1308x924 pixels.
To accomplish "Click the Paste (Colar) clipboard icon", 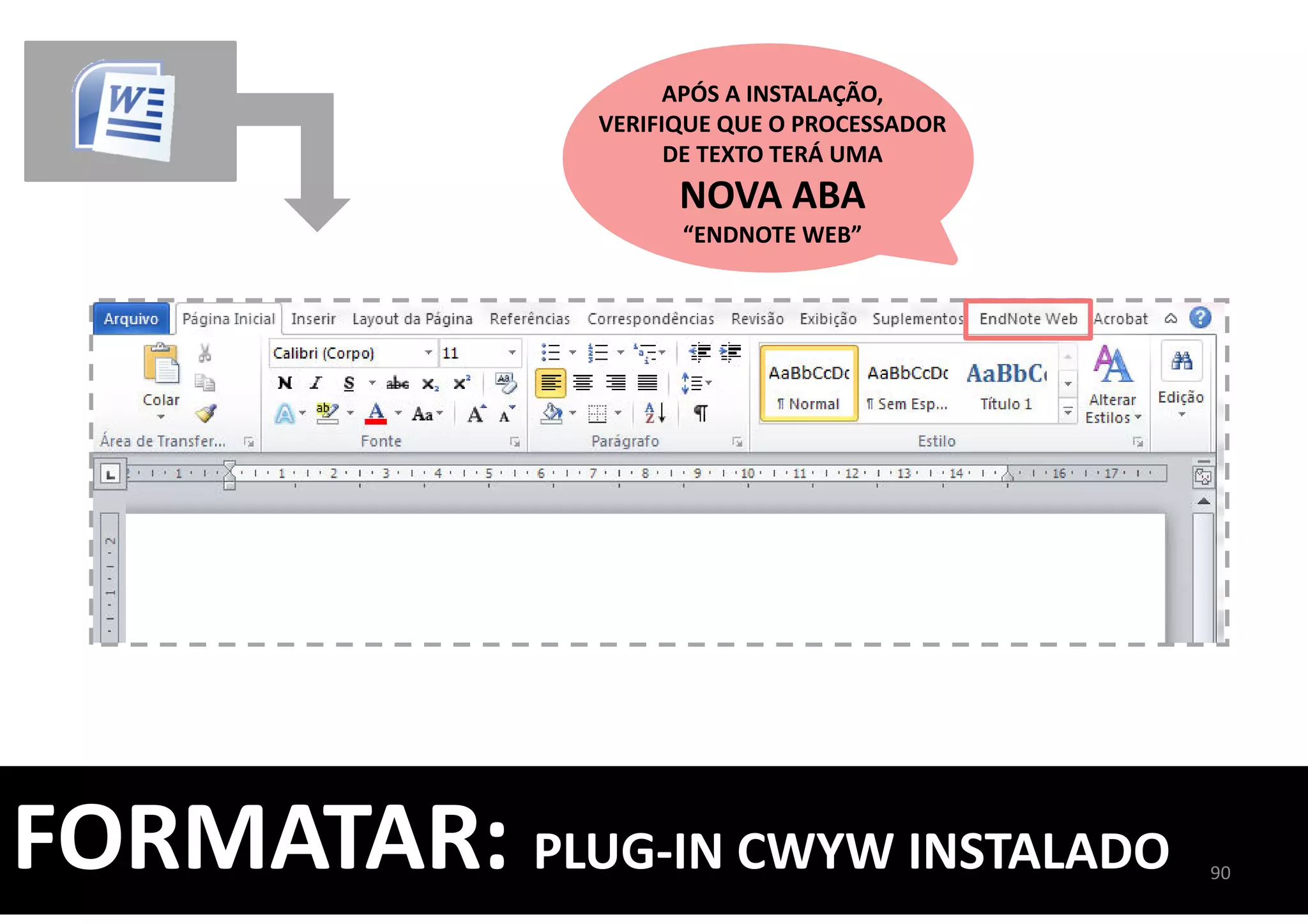I will click(162, 363).
